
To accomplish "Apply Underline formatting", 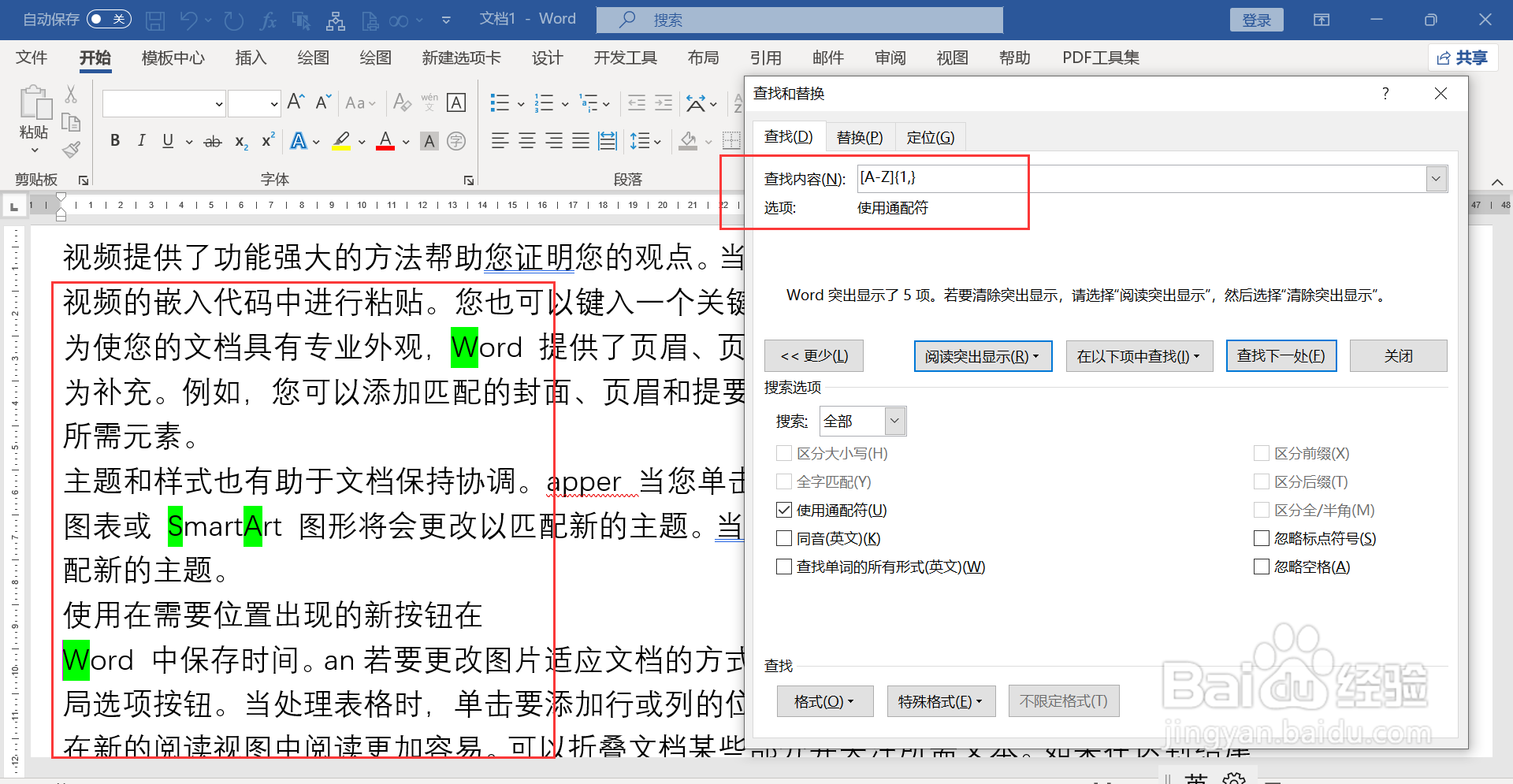I will [168, 141].
